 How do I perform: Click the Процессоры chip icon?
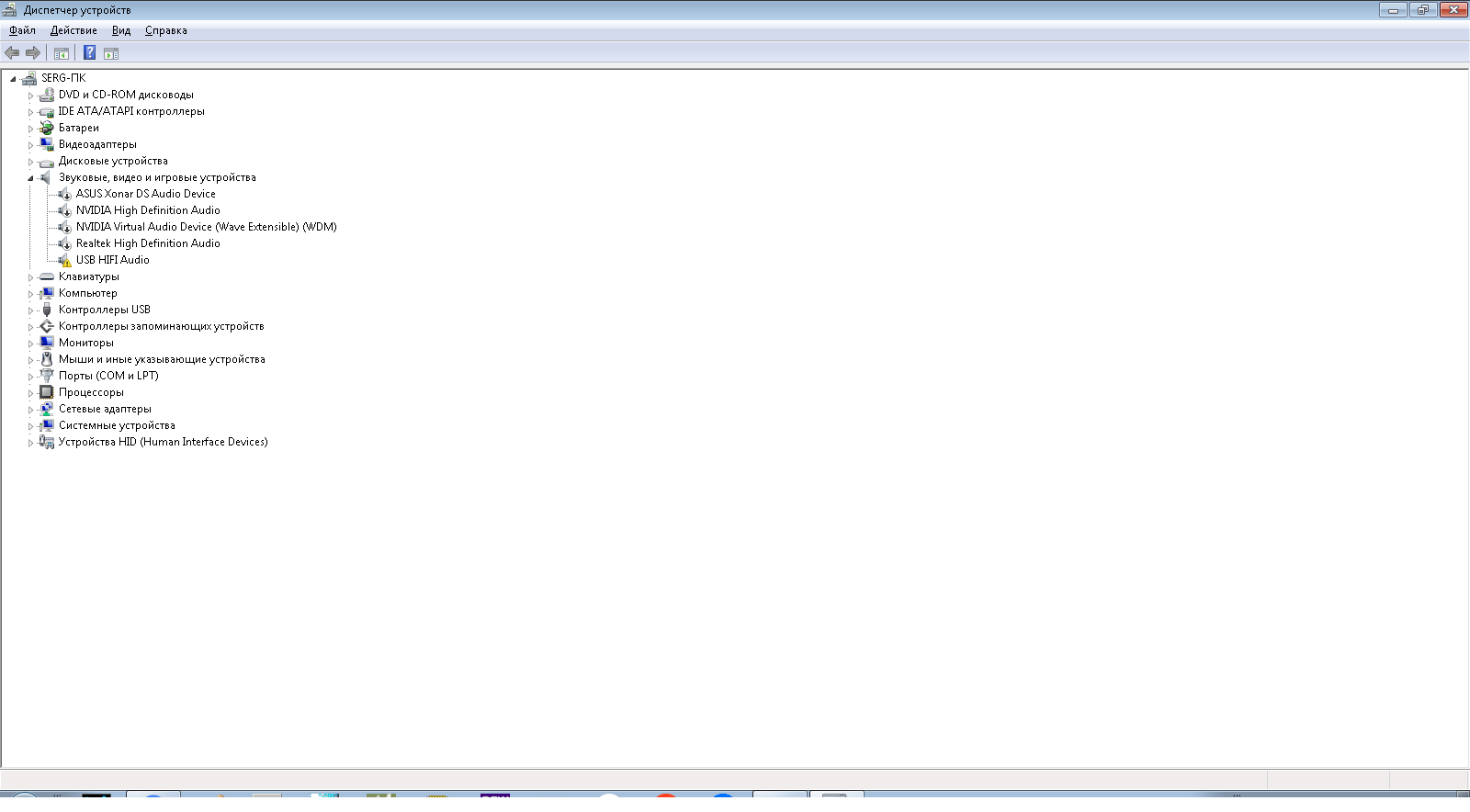coord(47,392)
